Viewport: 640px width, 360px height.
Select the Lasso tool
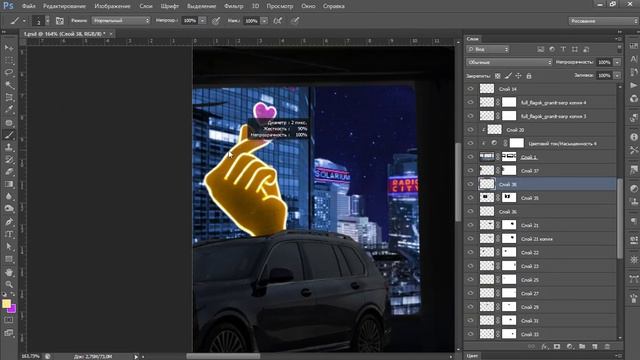tap(9, 73)
